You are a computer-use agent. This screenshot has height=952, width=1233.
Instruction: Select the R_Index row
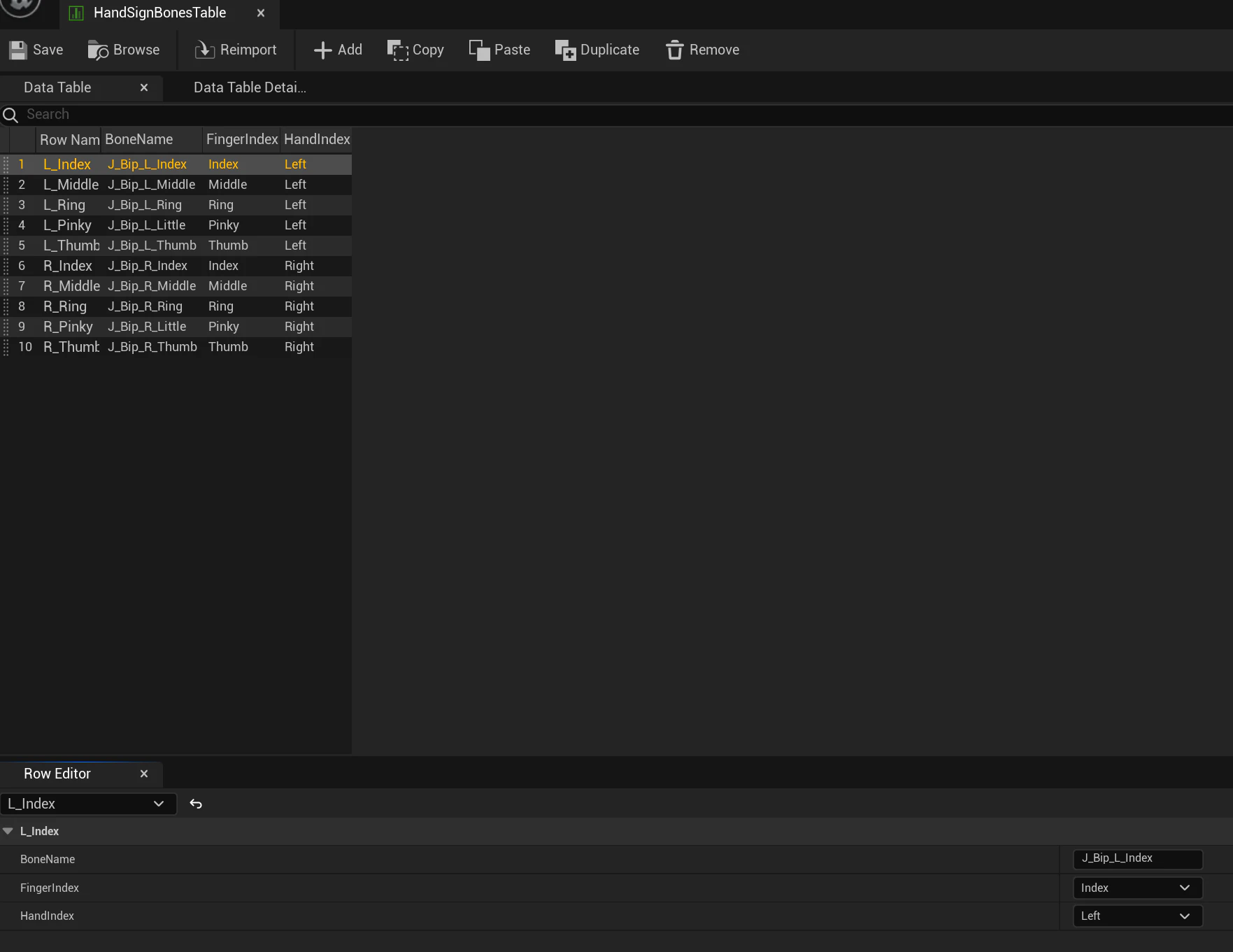tap(176, 266)
